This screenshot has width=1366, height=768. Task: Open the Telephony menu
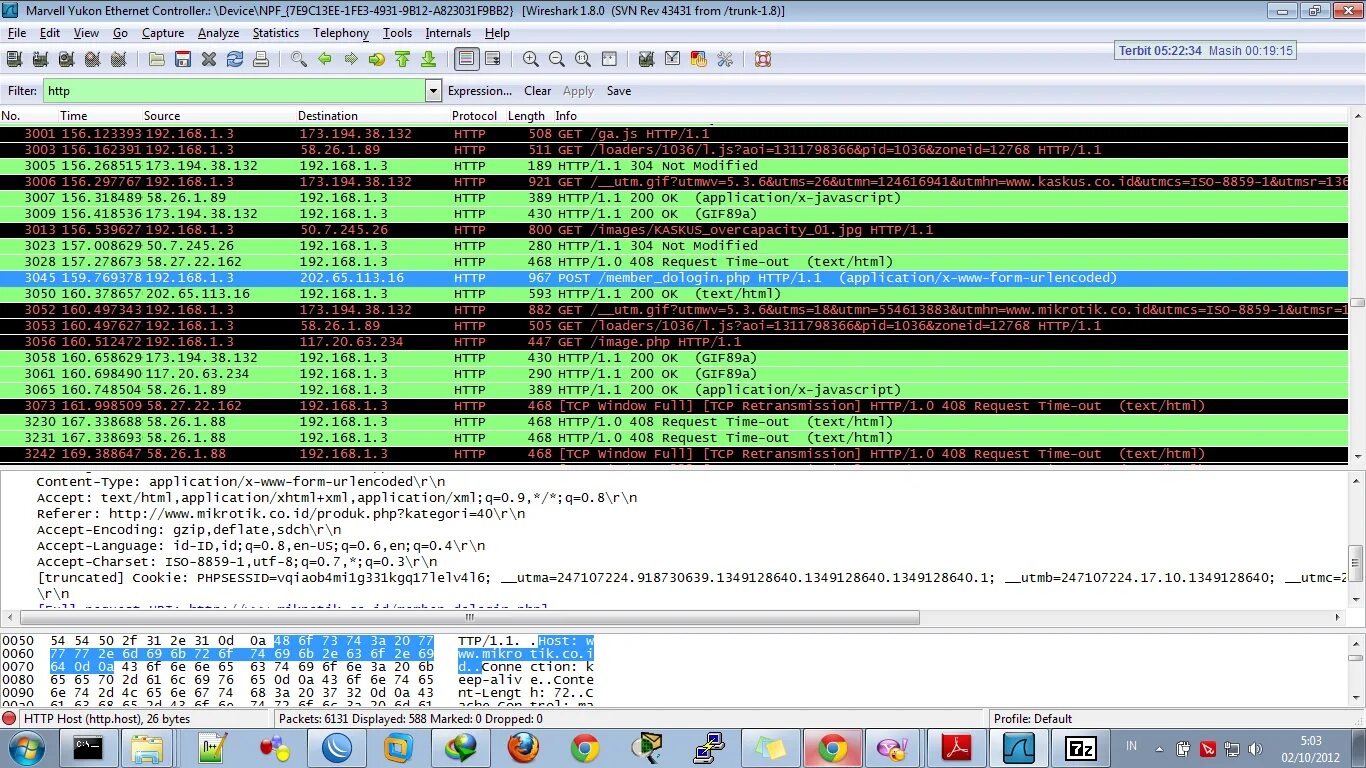[x=340, y=33]
